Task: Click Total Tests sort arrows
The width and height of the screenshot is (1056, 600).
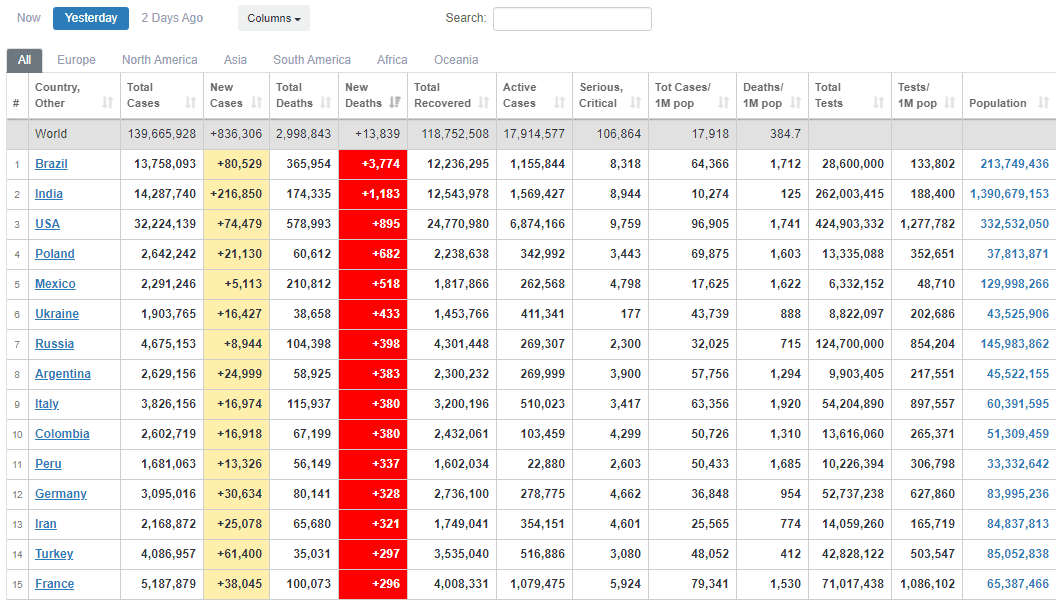Action: 879,103
